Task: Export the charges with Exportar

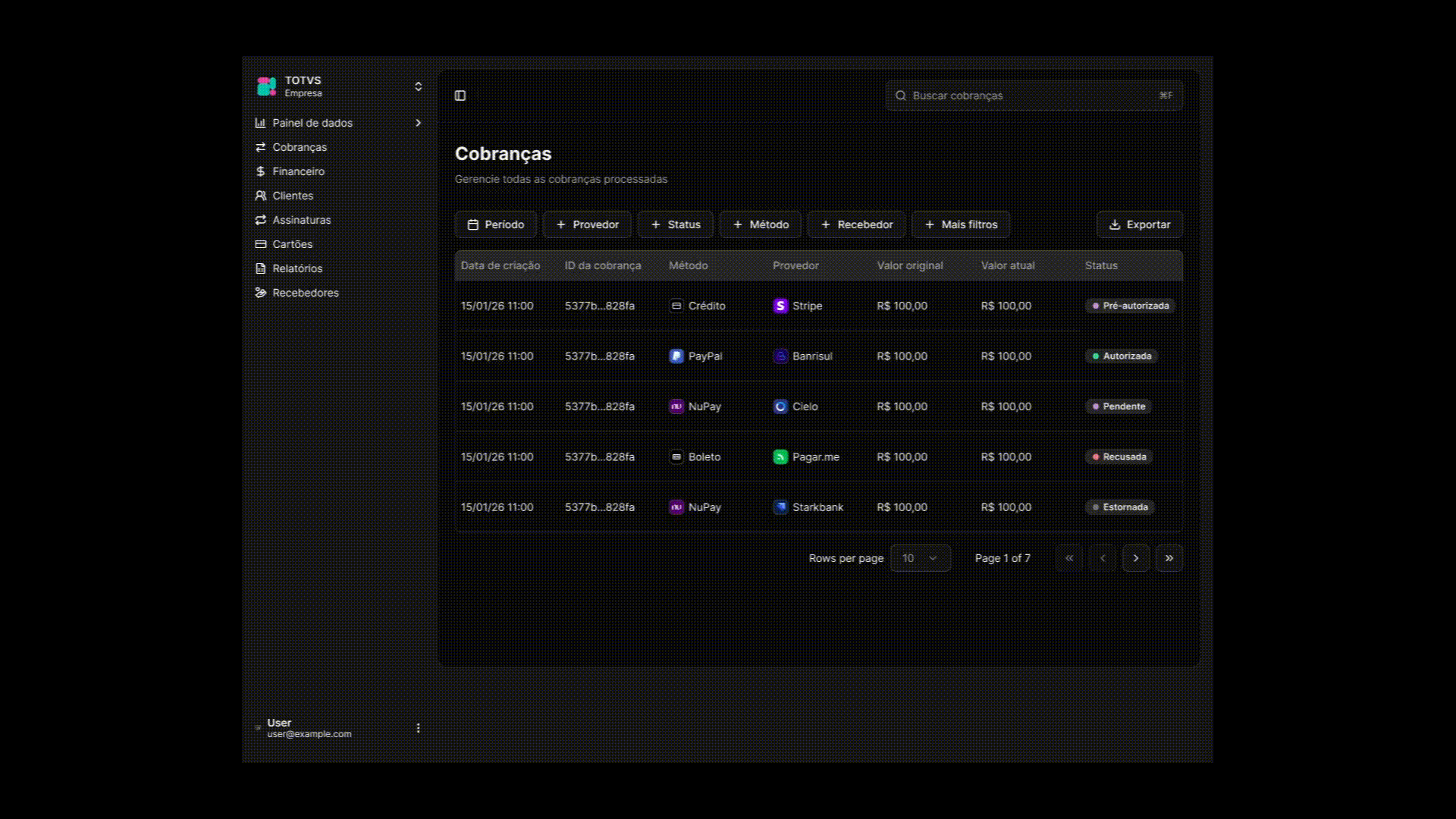Action: coord(1140,224)
